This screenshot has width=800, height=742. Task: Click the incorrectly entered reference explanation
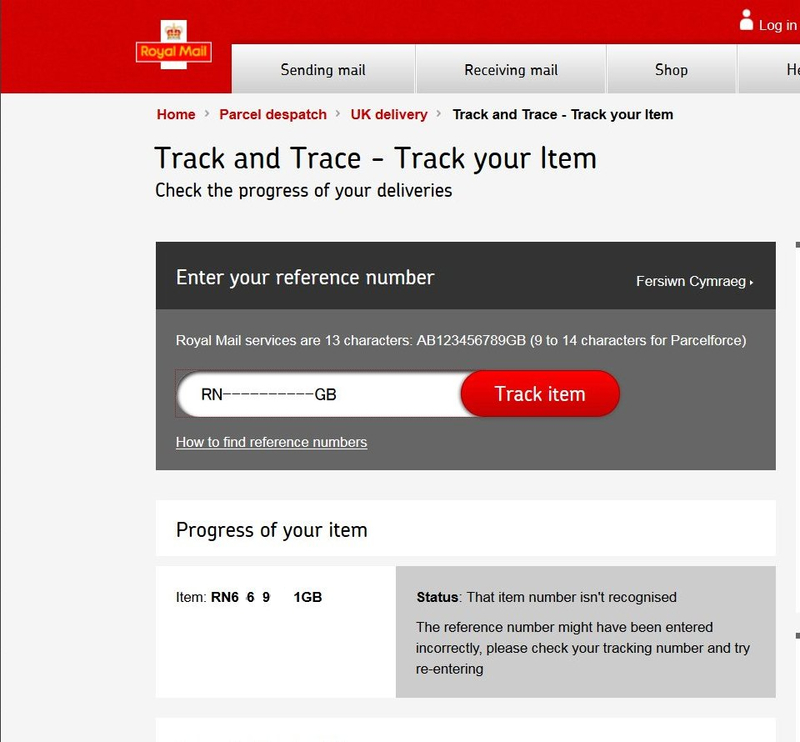(583, 648)
